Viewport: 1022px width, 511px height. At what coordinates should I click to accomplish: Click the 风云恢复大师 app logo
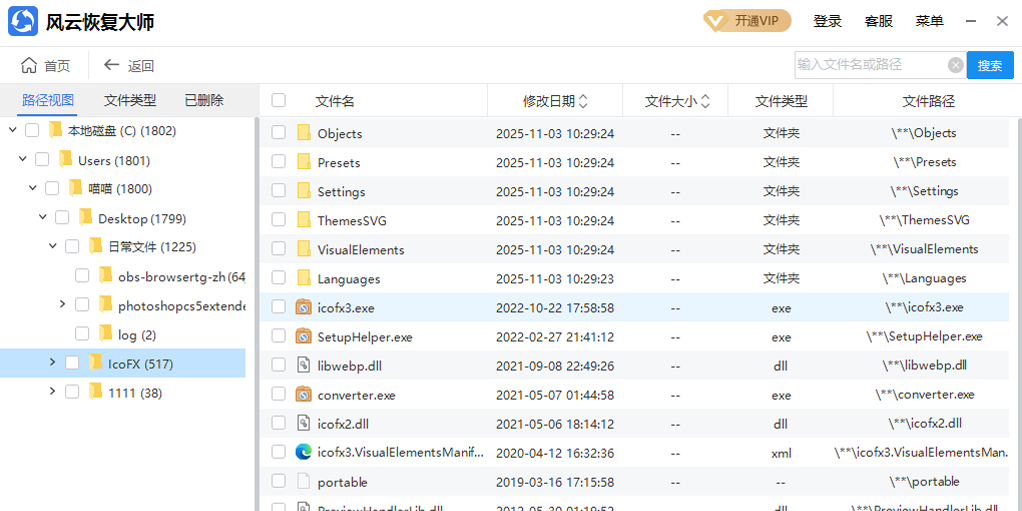[22, 22]
